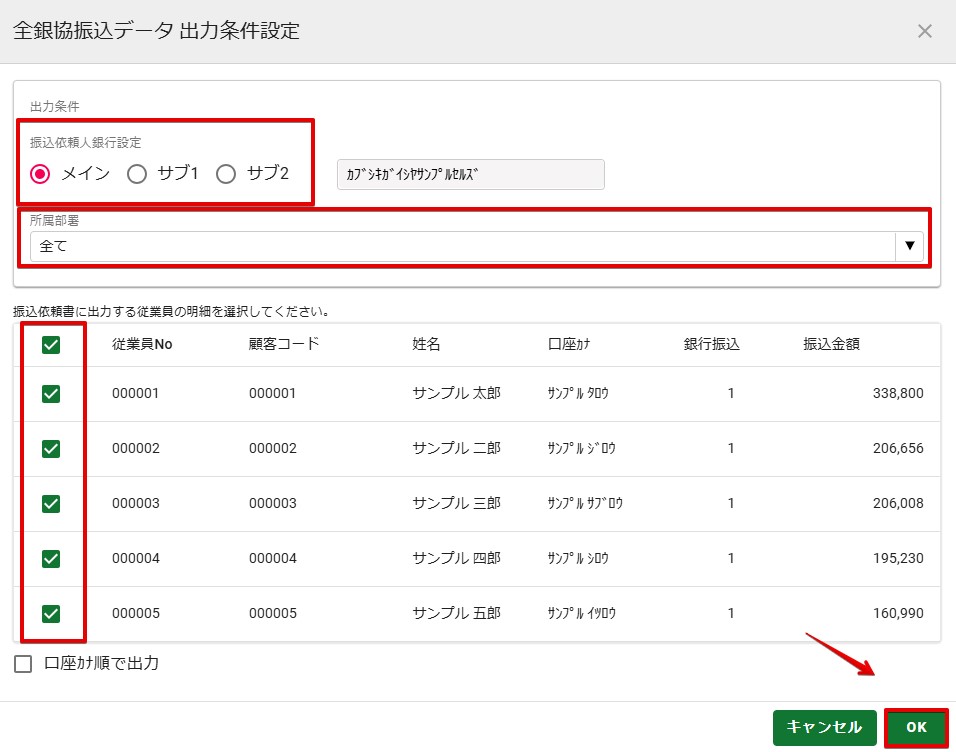Click the kana ｻﾝﾌﾟﾙ ｼﾛｳ
956x752 pixels.
(x=578, y=558)
